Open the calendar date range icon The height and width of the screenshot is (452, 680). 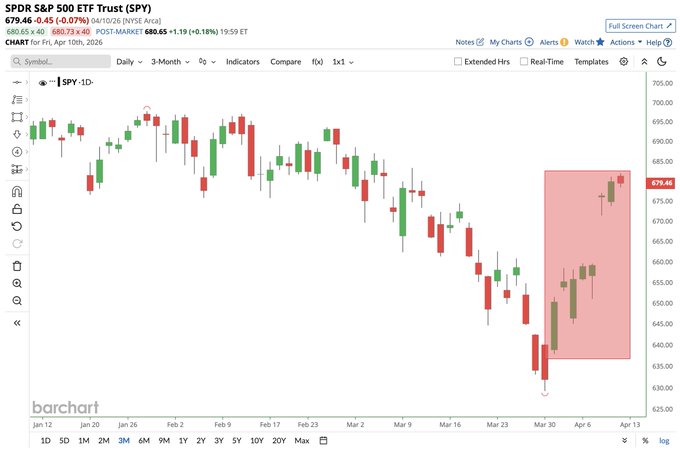[x=323, y=441]
